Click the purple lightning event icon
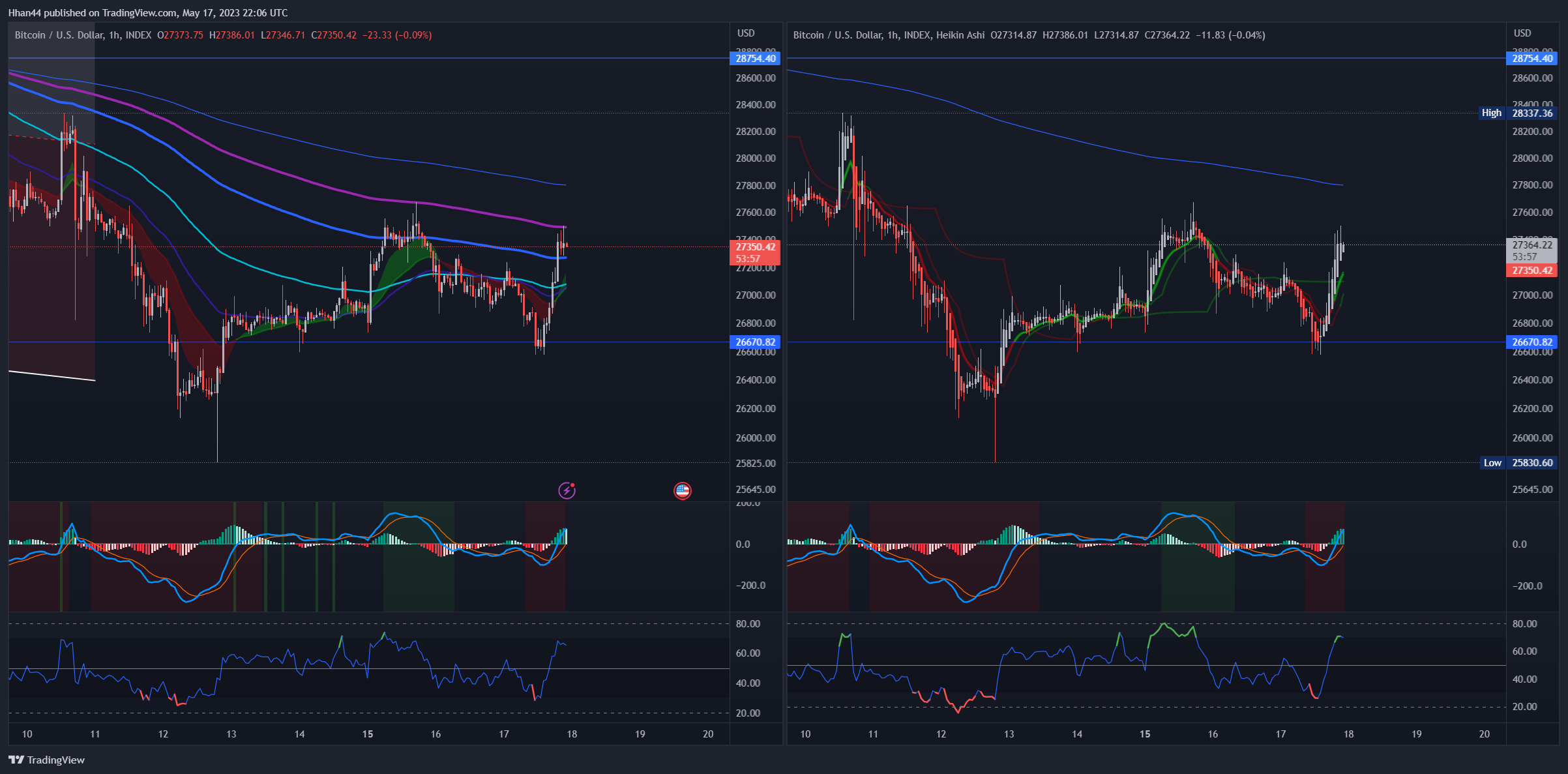Screen dimensions: 1568x774 point(567,490)
